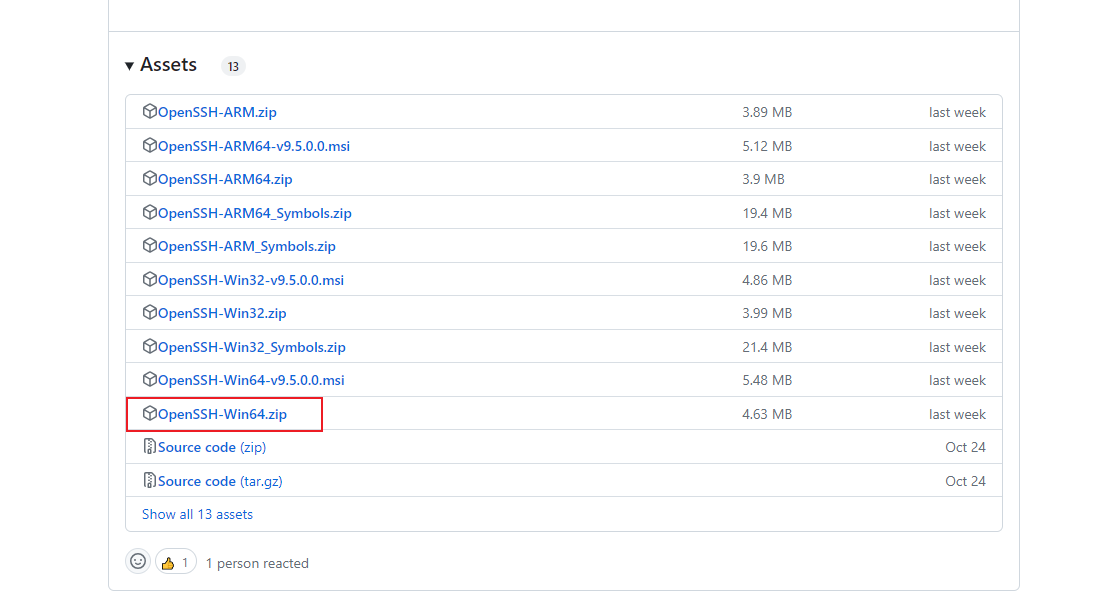Click the package icon beside OpenSSH-ARM64.zip

pos(149,178)
